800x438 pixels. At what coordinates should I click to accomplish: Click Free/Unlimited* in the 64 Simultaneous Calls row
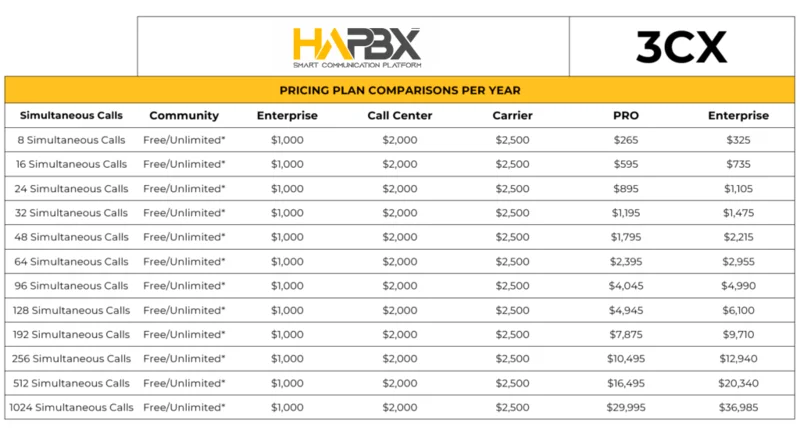[x=184, y=262]
